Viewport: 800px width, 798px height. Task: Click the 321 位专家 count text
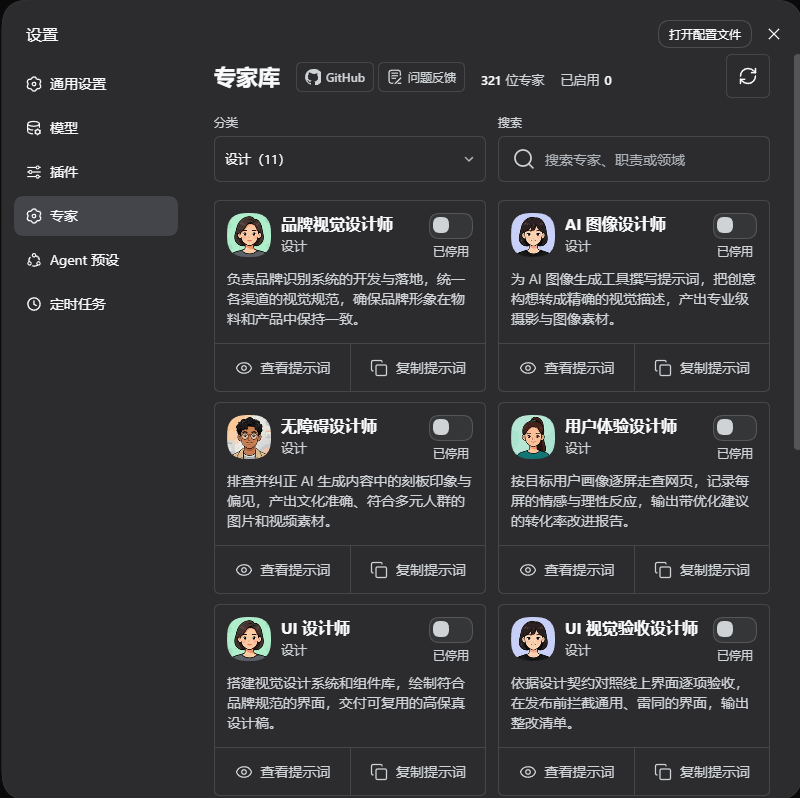[x=512, y=81]
